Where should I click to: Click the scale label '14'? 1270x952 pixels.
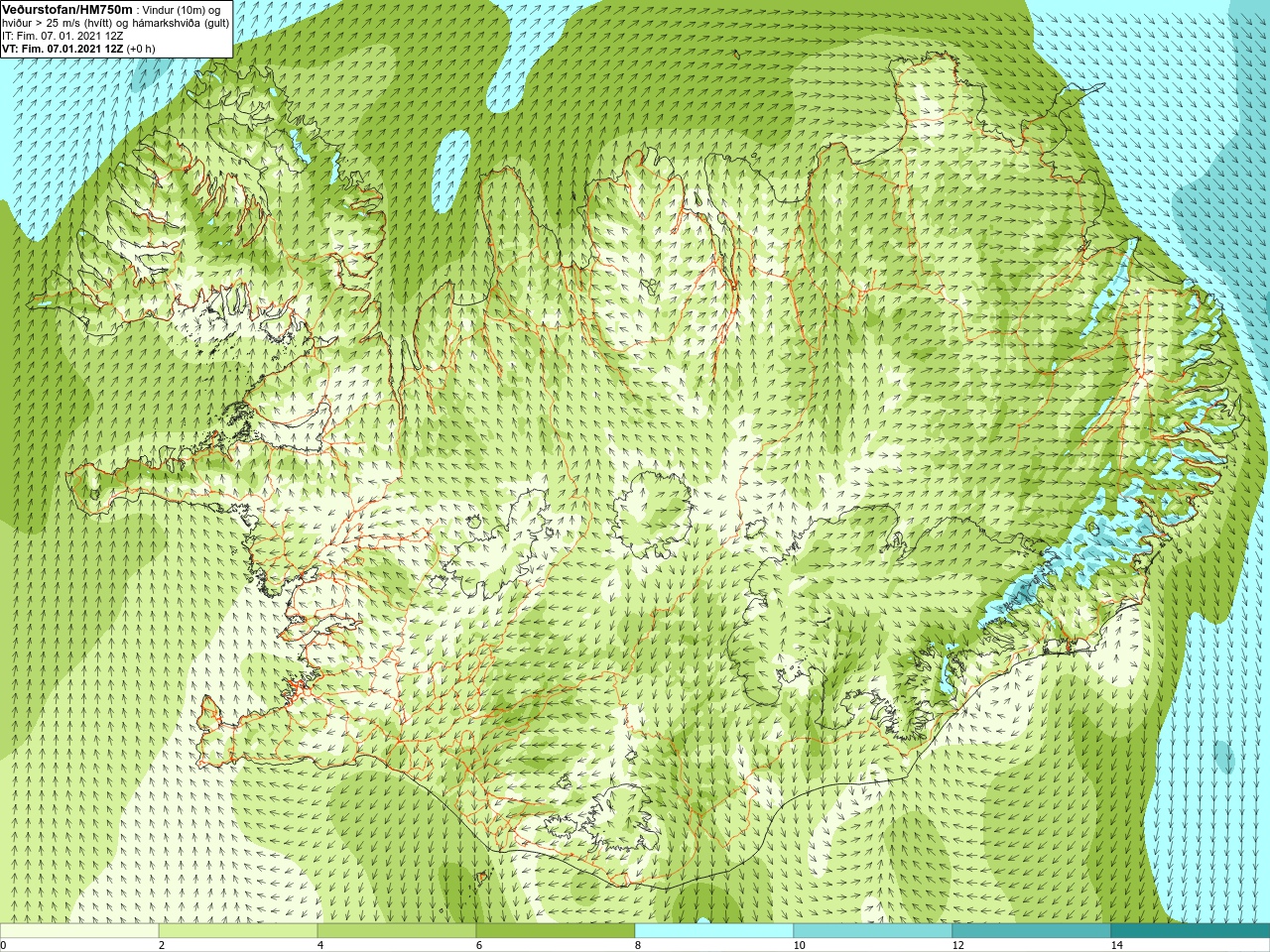1116,945
